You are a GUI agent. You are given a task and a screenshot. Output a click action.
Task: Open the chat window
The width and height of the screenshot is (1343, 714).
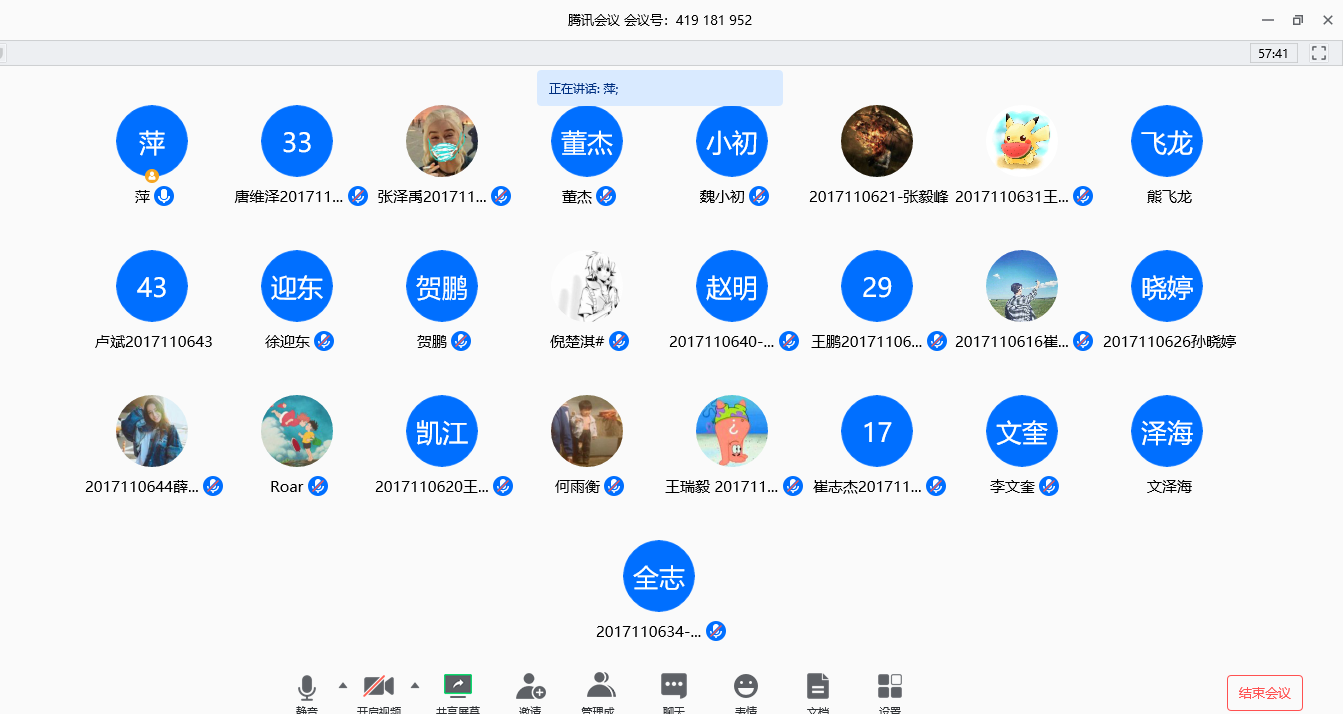tap(674, 687)
